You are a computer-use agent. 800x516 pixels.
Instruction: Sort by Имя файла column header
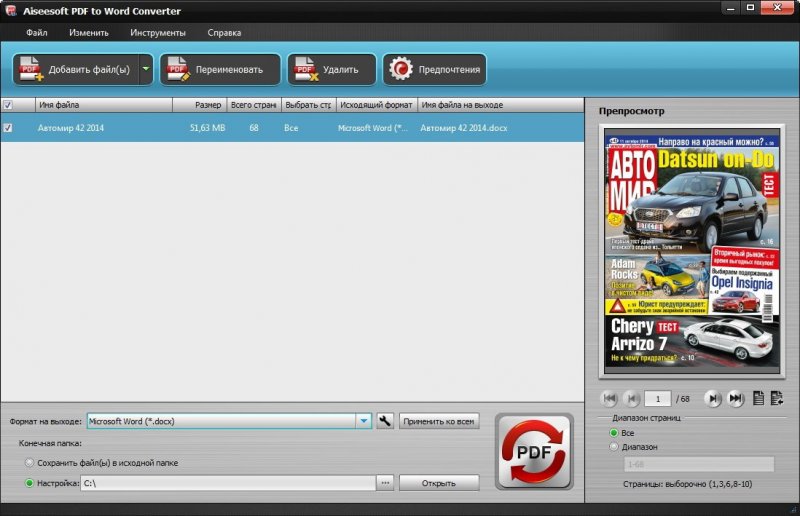(x=104, y=105)
